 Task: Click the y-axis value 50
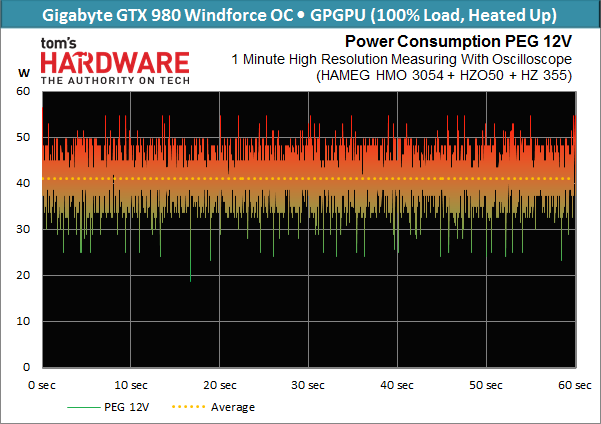(x=23, y=137)
